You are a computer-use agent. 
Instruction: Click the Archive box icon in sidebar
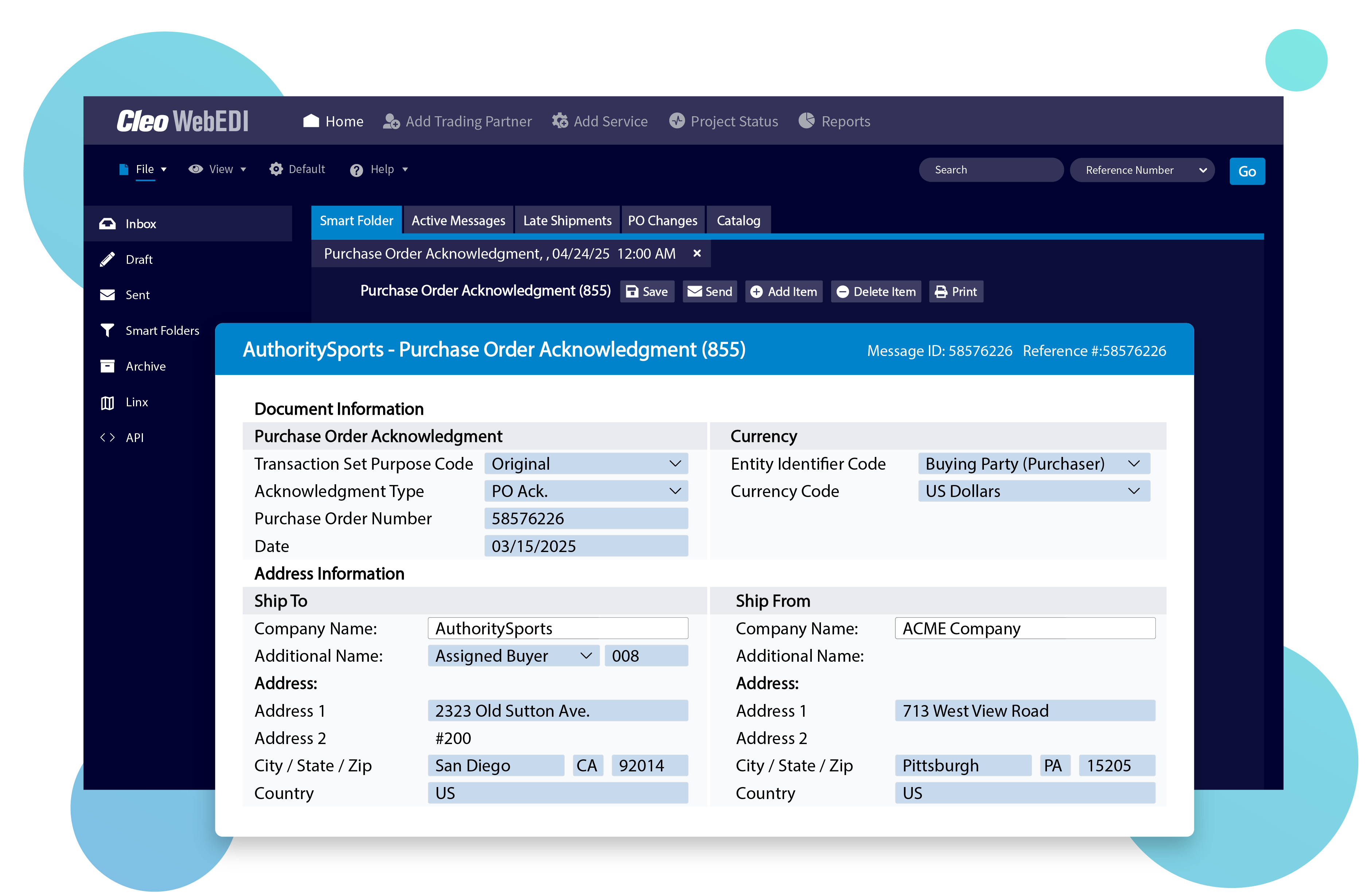(x=108, y=366)
